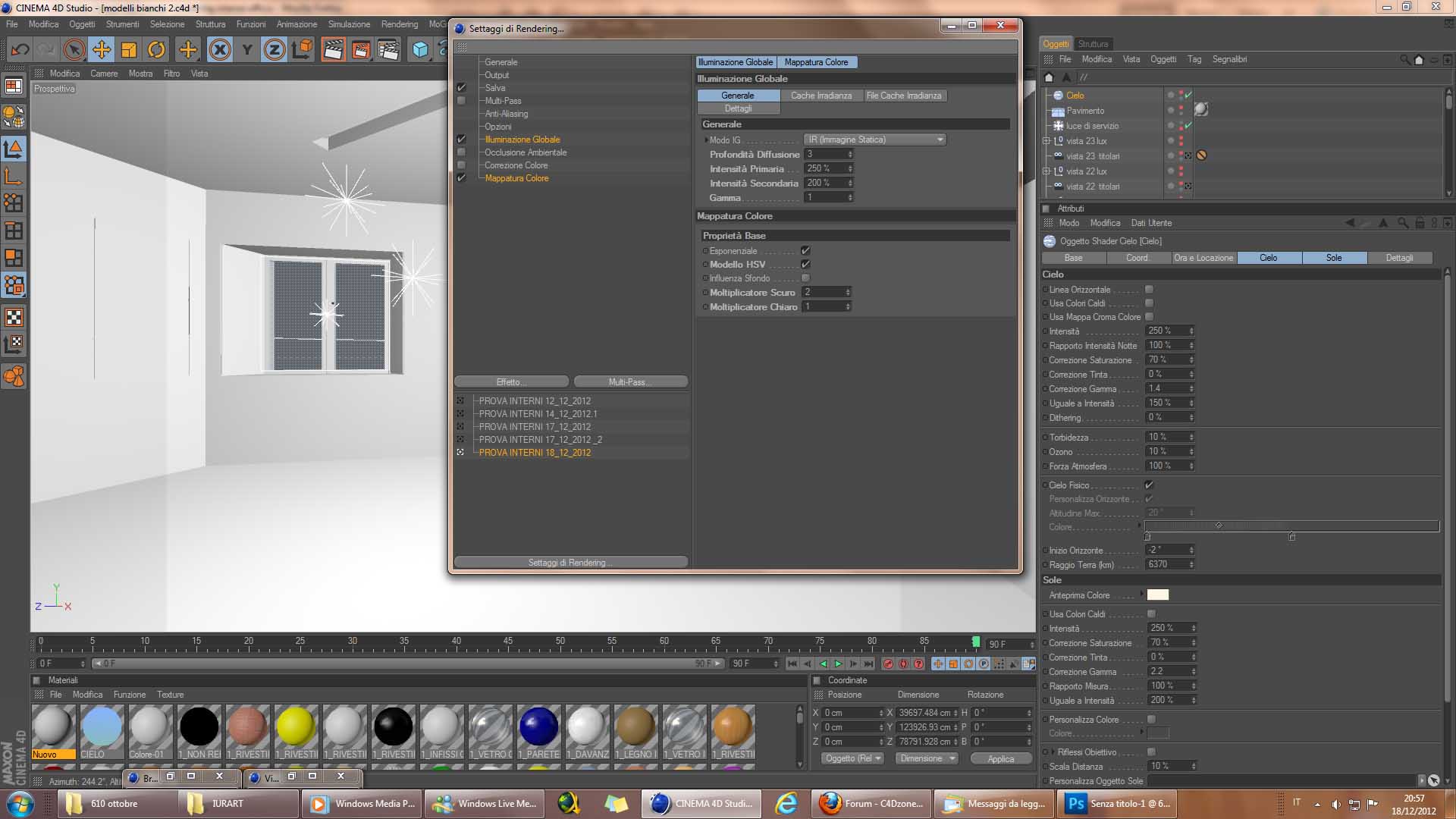The image size is (1456, 819).
Task: Enable the Linea Orizzontale checkbox
Action: pyautogui.click(x=1149, y=290)
